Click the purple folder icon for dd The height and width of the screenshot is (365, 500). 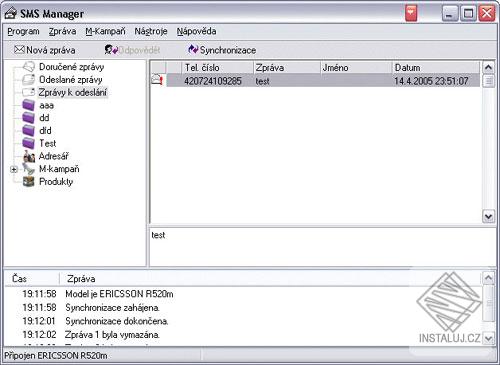click(29, 118)
